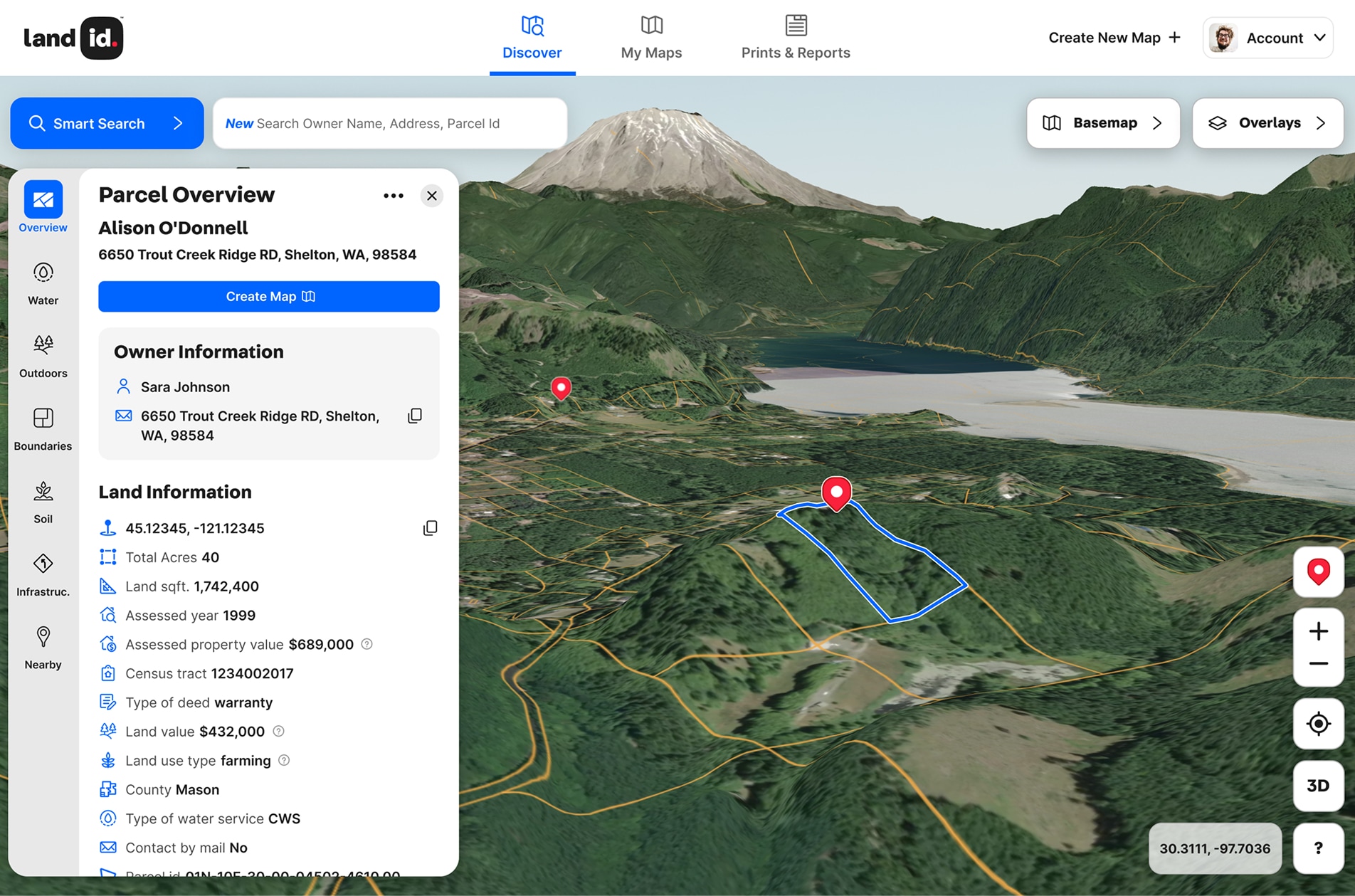Expand the Basemap options

pos(1103,123)
